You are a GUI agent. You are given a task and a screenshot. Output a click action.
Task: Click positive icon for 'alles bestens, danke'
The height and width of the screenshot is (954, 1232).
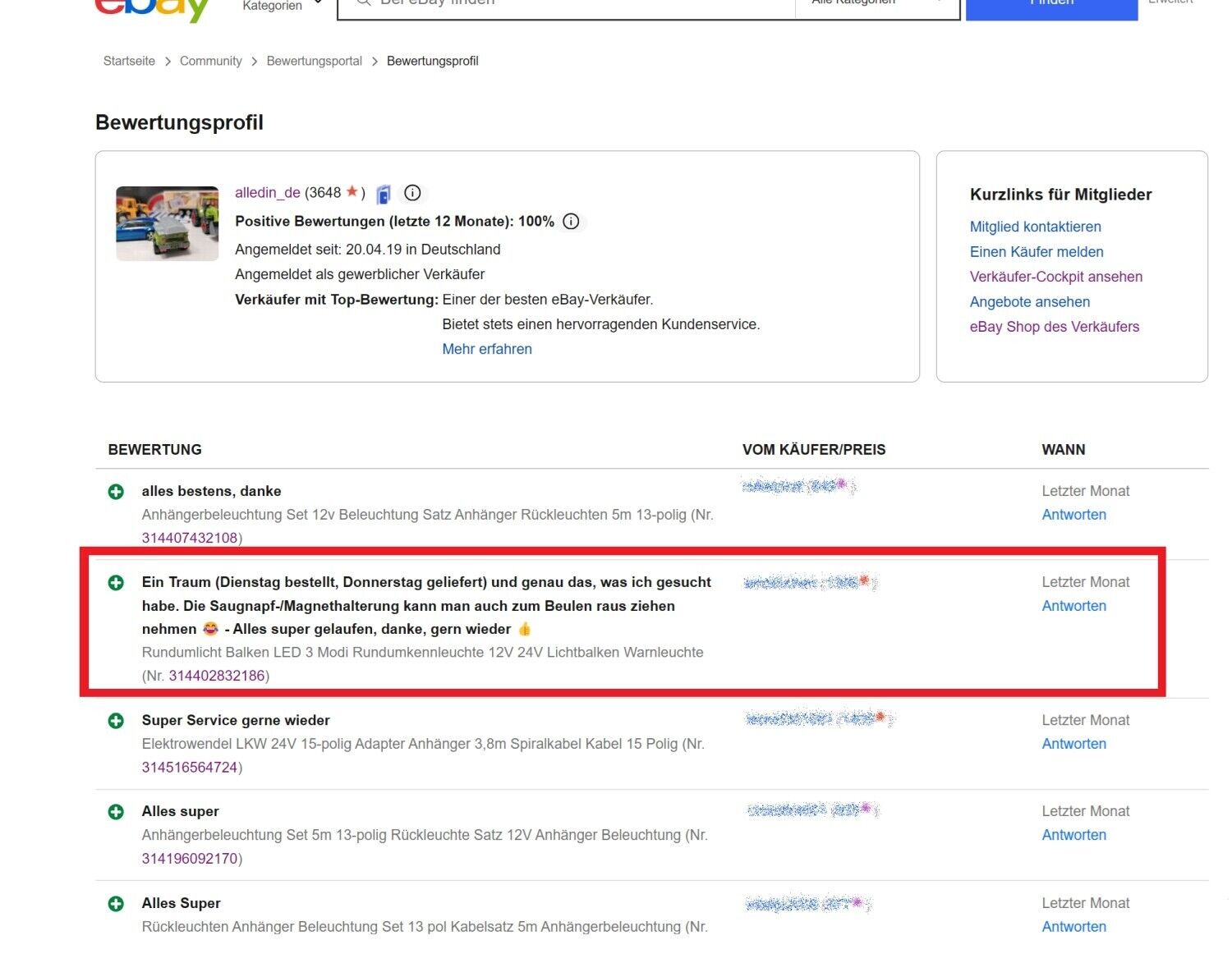116,492
